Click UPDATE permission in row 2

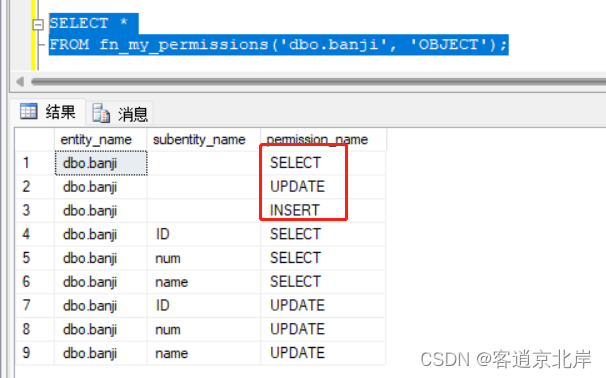coord(323,187)
